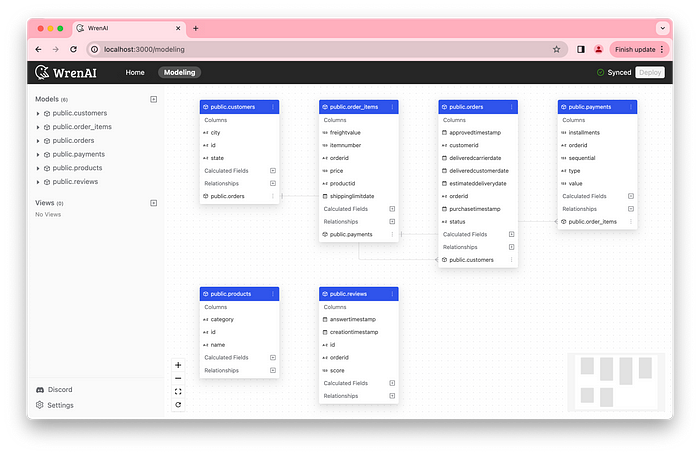Expand public.products in Models tree
Viewport: 700px width, 455px height.
coord(38,168)
